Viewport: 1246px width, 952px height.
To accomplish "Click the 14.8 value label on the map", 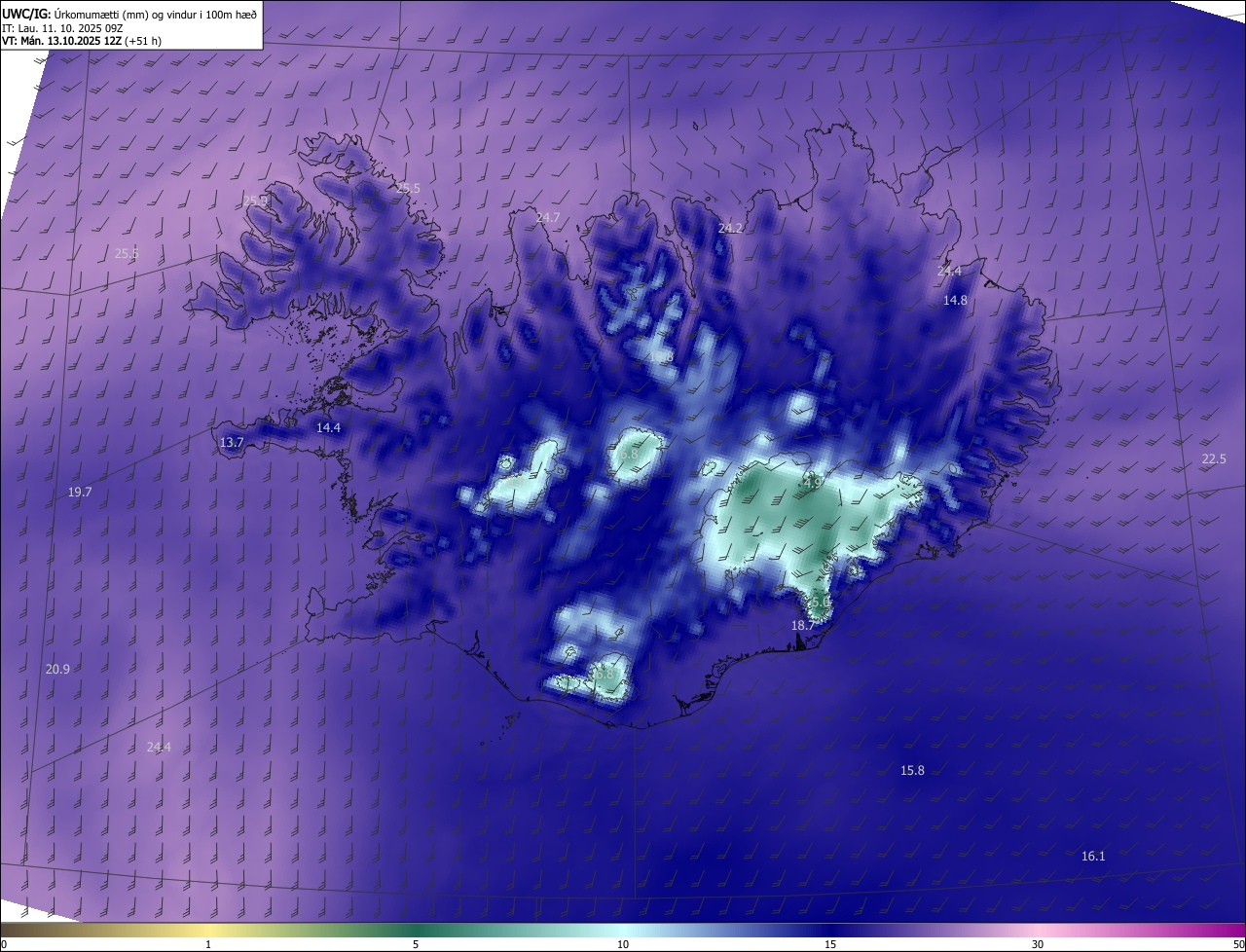I will coord(955,301).
